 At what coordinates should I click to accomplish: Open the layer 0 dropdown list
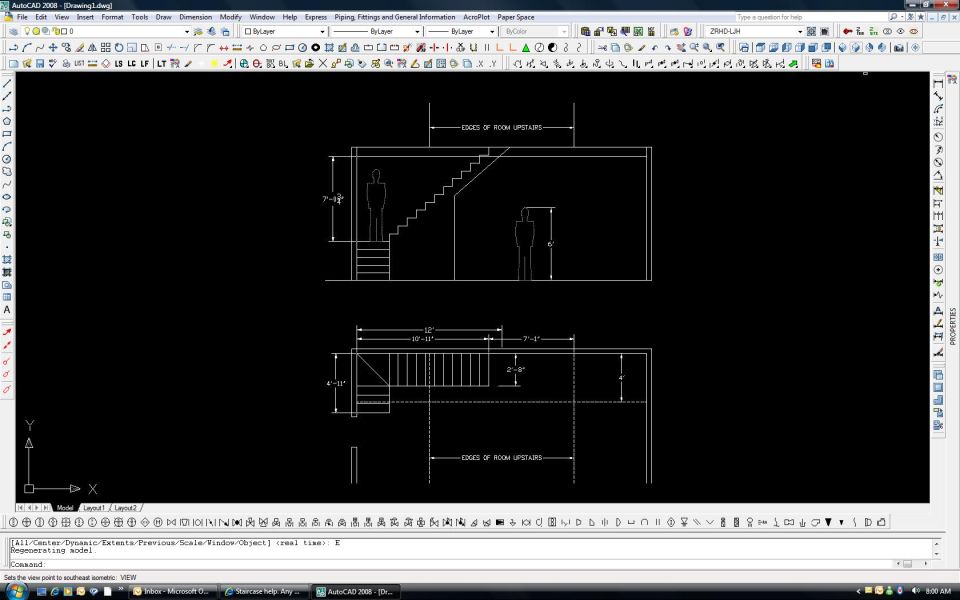[187, 31]
